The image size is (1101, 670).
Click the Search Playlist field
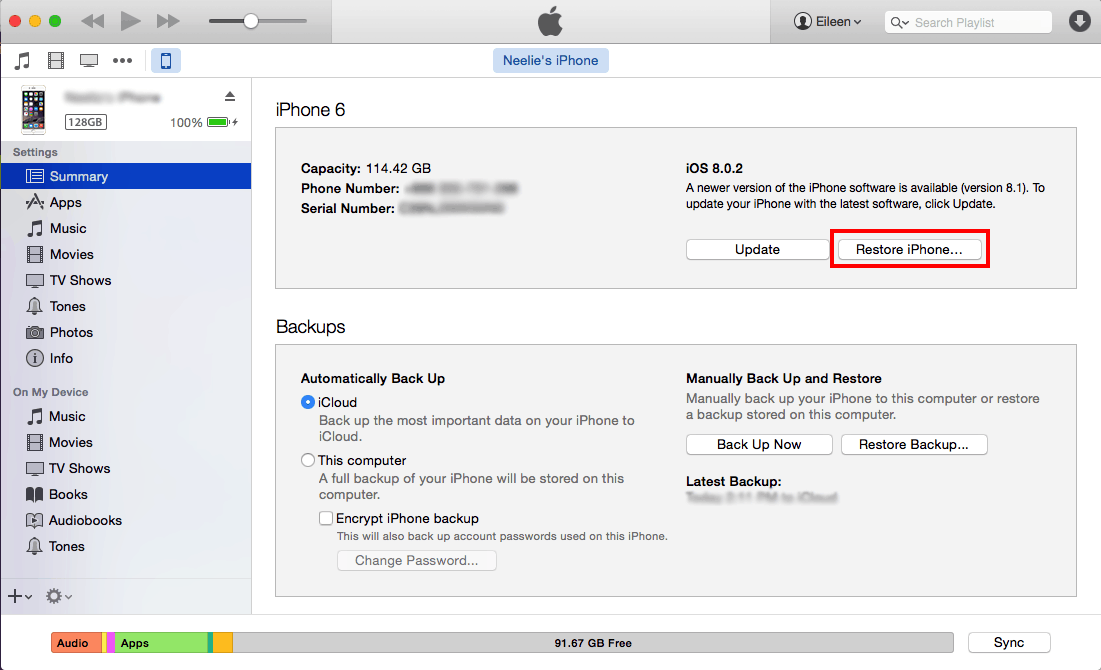tap(968, 22)
